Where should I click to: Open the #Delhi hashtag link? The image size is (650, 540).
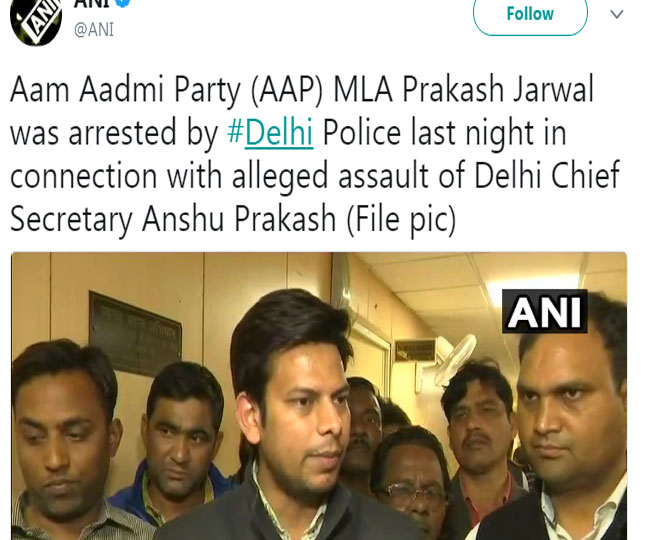270,133
